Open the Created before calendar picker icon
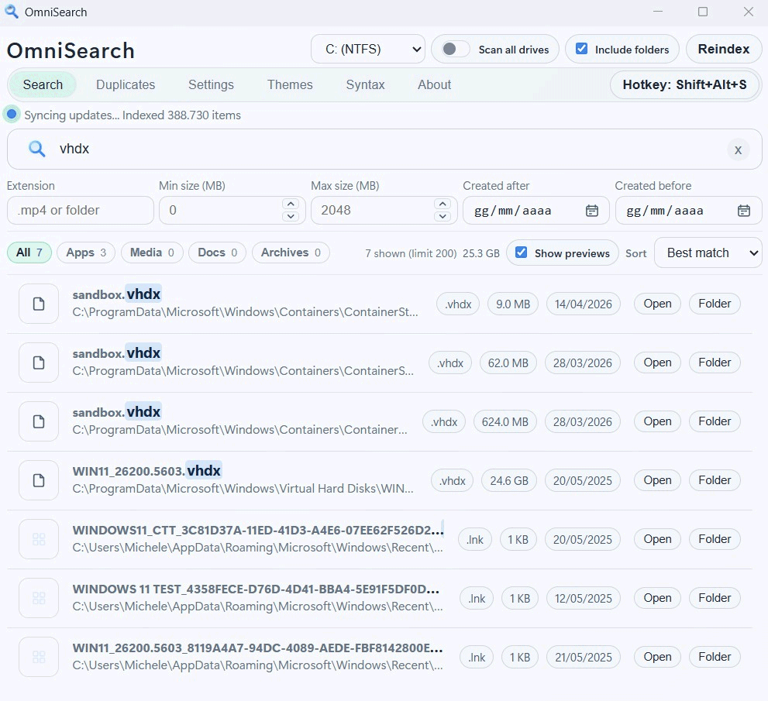 click(743, 211)
